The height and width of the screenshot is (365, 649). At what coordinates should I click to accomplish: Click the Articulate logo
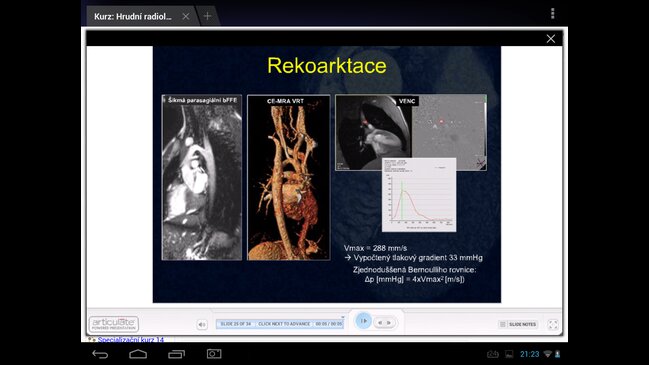pyautogui.click(x=114, y=324)
